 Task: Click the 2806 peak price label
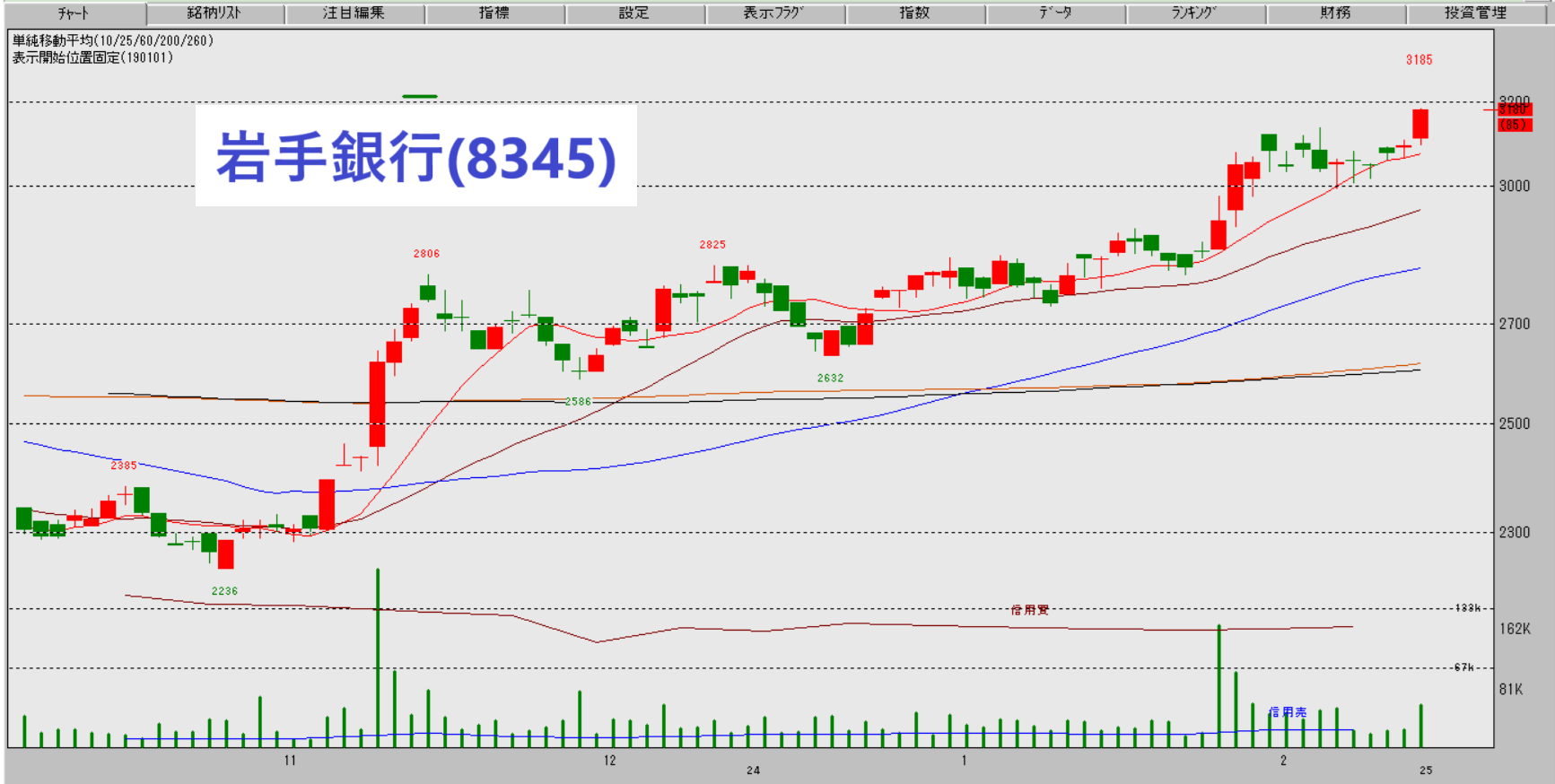(x=426, y=254)
